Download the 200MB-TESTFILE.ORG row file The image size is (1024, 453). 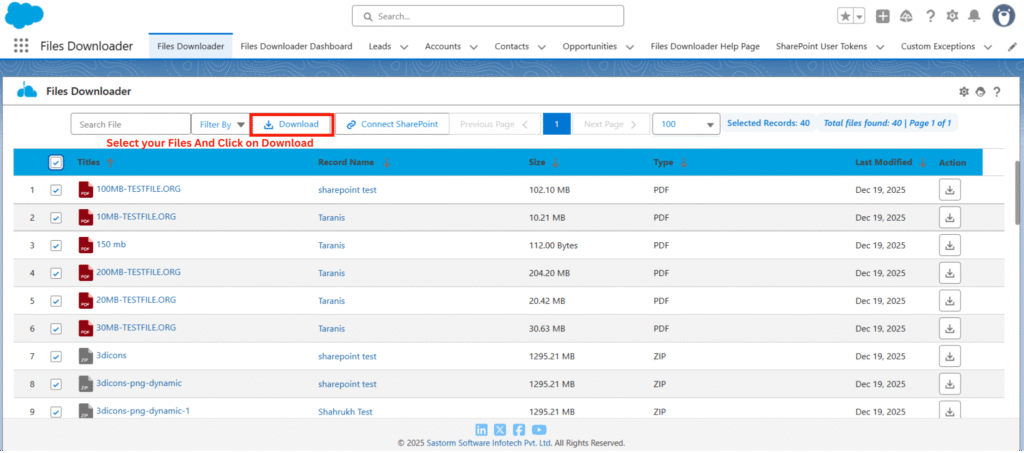950,273
